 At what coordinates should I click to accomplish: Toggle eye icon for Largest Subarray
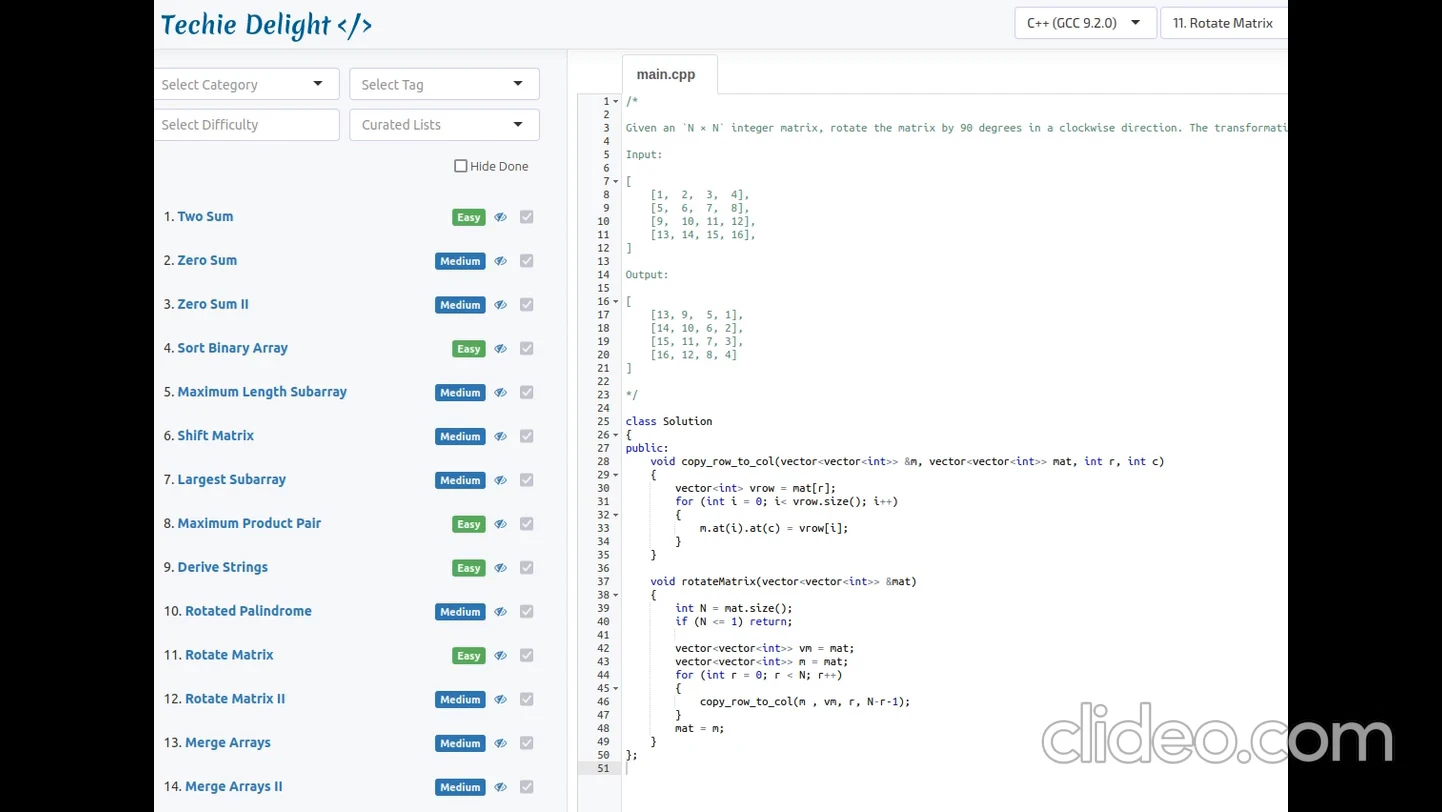pos(500,480)
